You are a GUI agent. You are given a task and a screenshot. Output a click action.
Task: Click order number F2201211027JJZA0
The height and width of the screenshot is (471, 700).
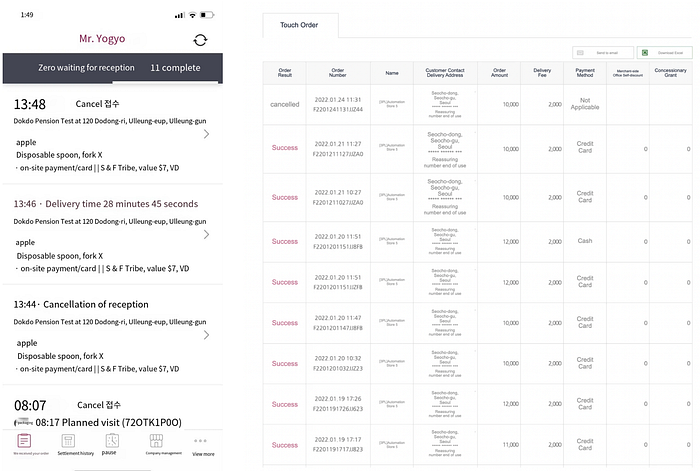pyautogui.click(x=338, y=203)
